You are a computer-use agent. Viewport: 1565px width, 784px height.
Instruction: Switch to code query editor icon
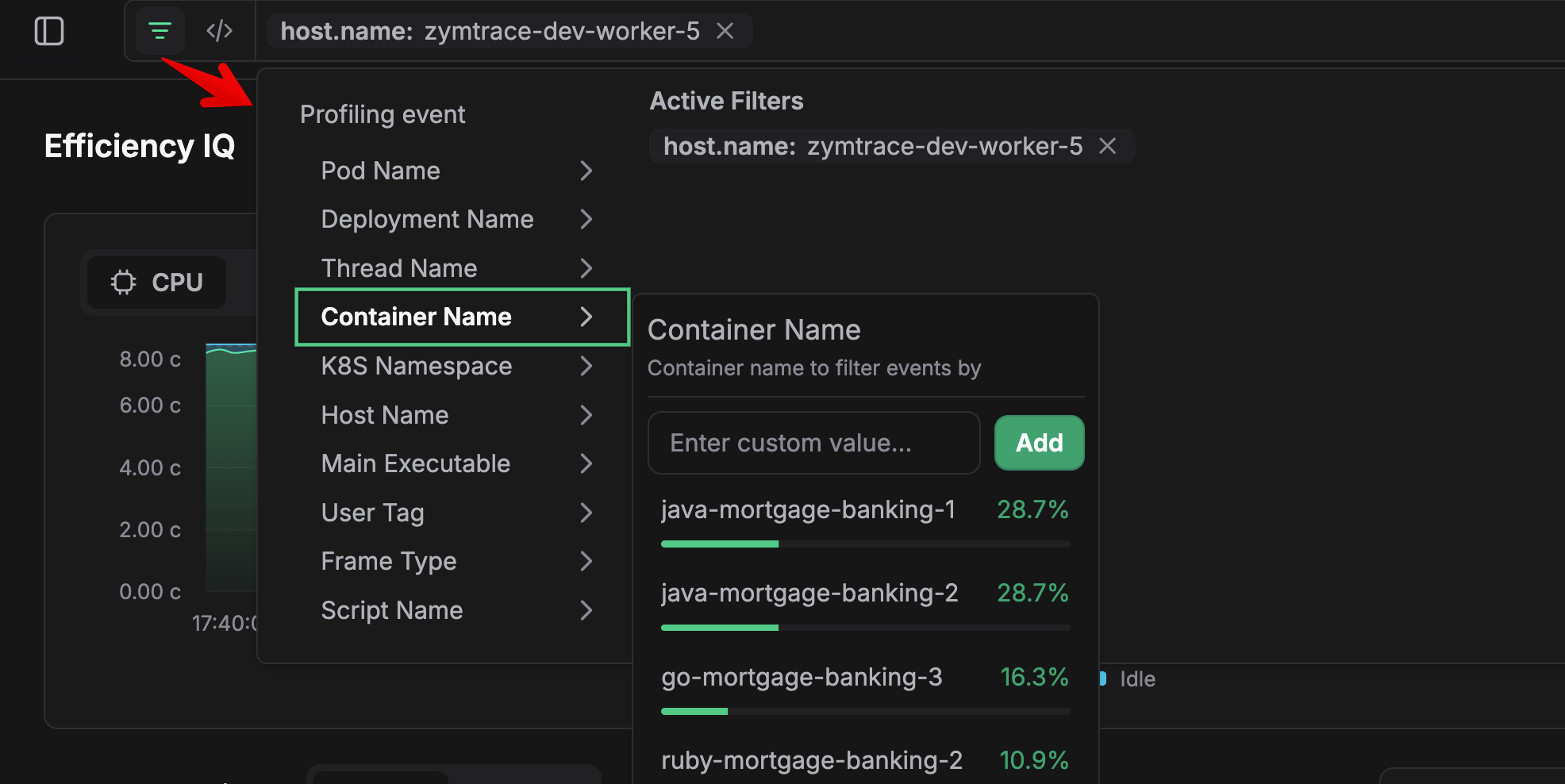coord(219,31)
